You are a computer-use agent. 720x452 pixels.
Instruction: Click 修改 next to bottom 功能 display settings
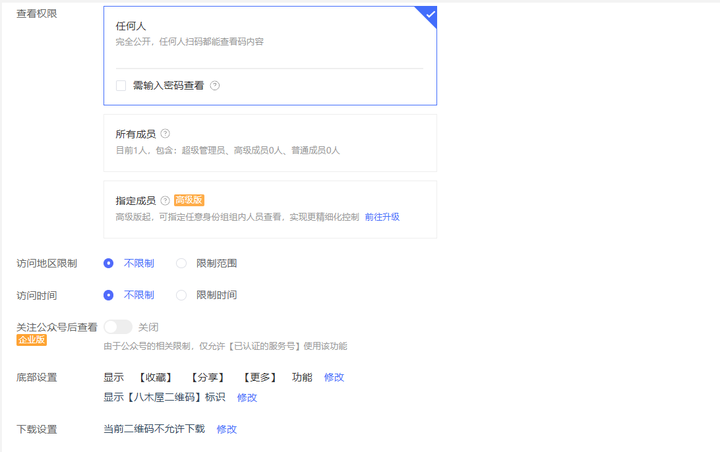tap(334, 378)
